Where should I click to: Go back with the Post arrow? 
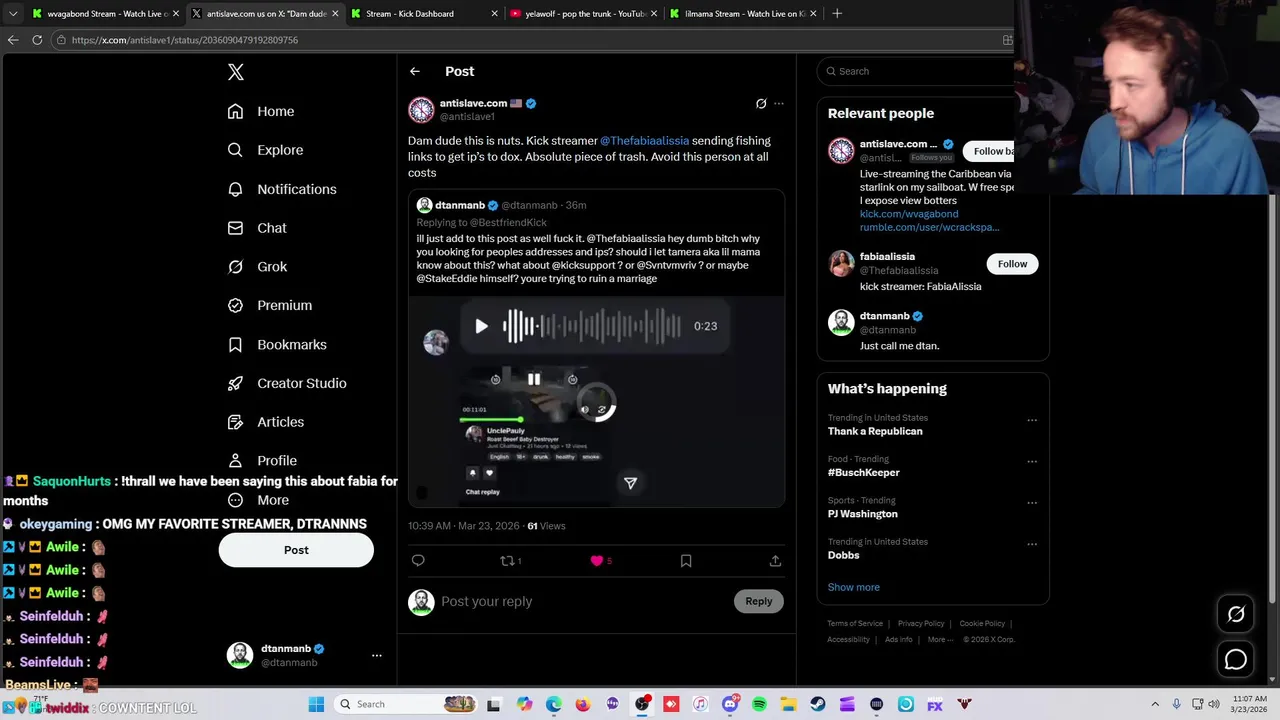[415, 71]
